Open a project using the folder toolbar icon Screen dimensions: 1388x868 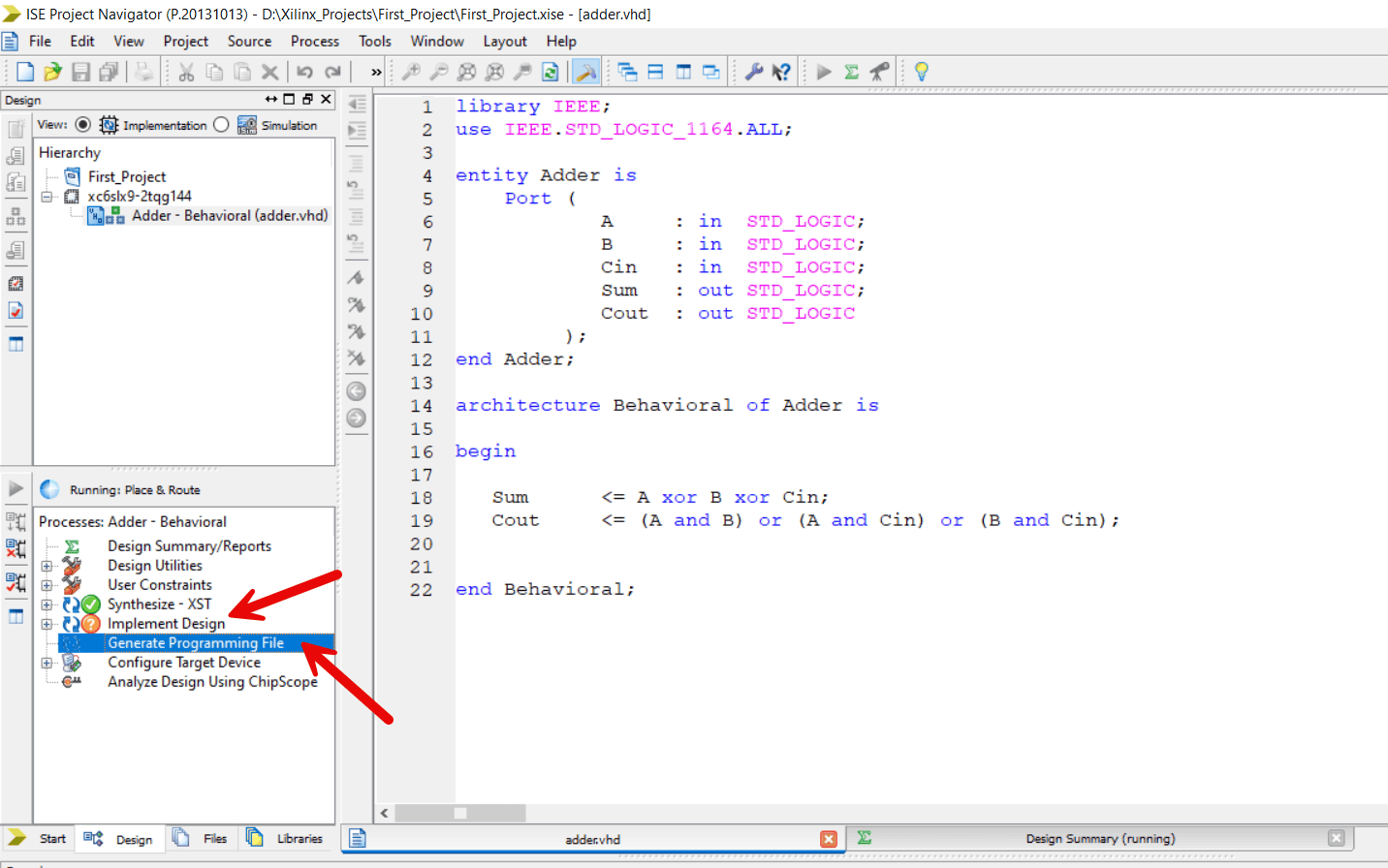[x=52, y=71]
